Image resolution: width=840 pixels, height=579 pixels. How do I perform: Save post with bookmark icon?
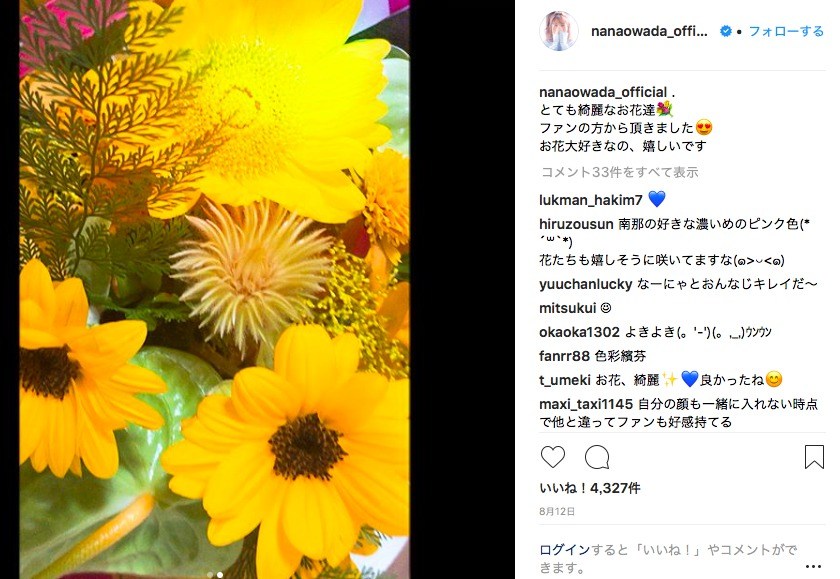pos(814,457)
